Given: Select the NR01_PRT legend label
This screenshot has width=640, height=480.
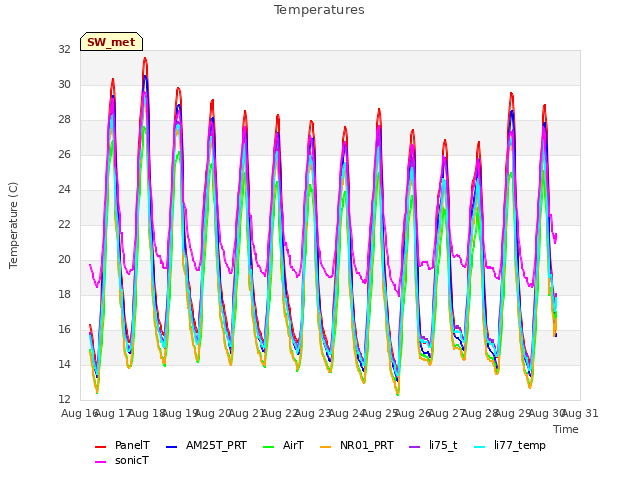Looking at the screenshot, I should [367, 445].
